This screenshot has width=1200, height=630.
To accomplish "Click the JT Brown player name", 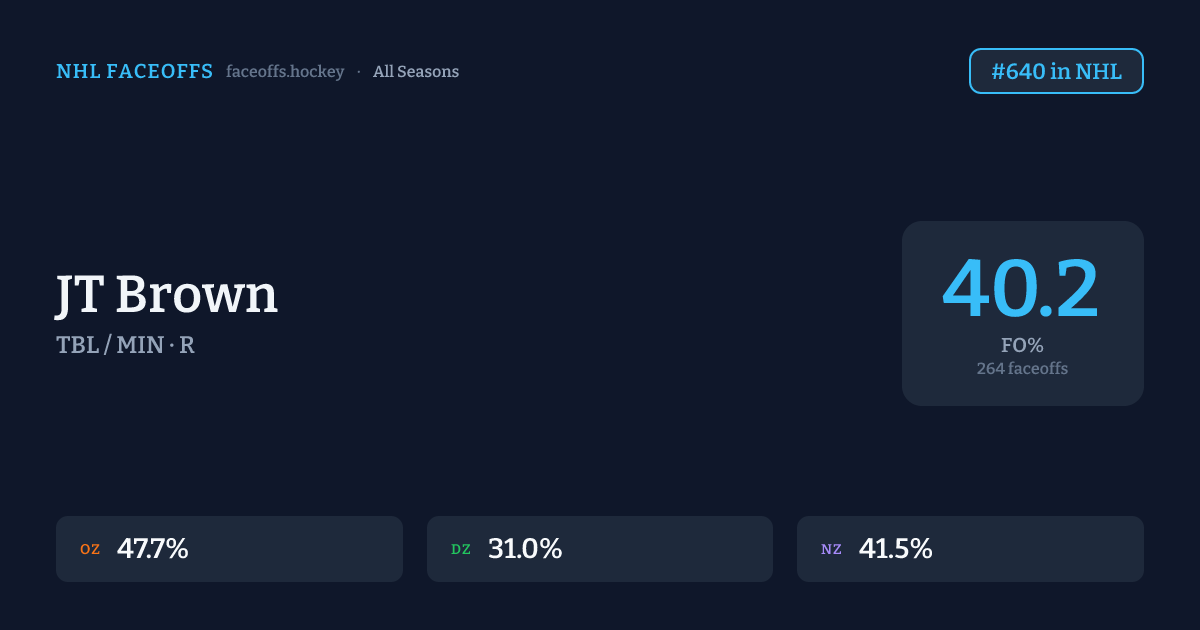I will tap(167, 294).
